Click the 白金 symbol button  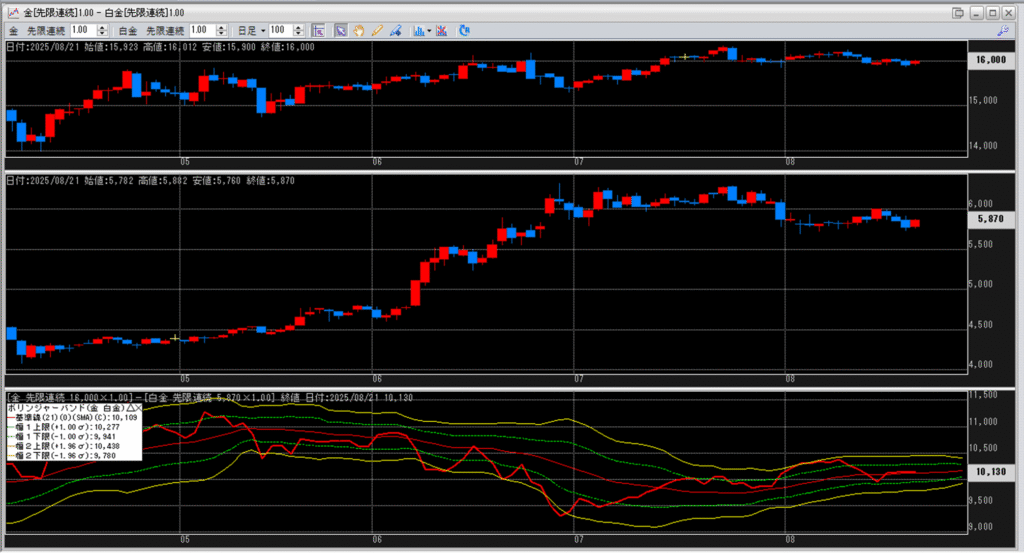[129, 31]
